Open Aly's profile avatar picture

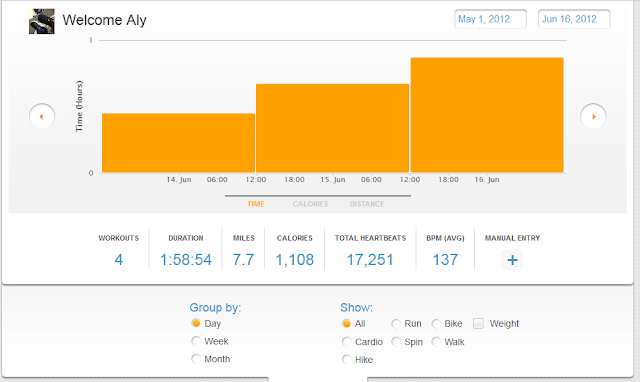[x=42, y=21]
